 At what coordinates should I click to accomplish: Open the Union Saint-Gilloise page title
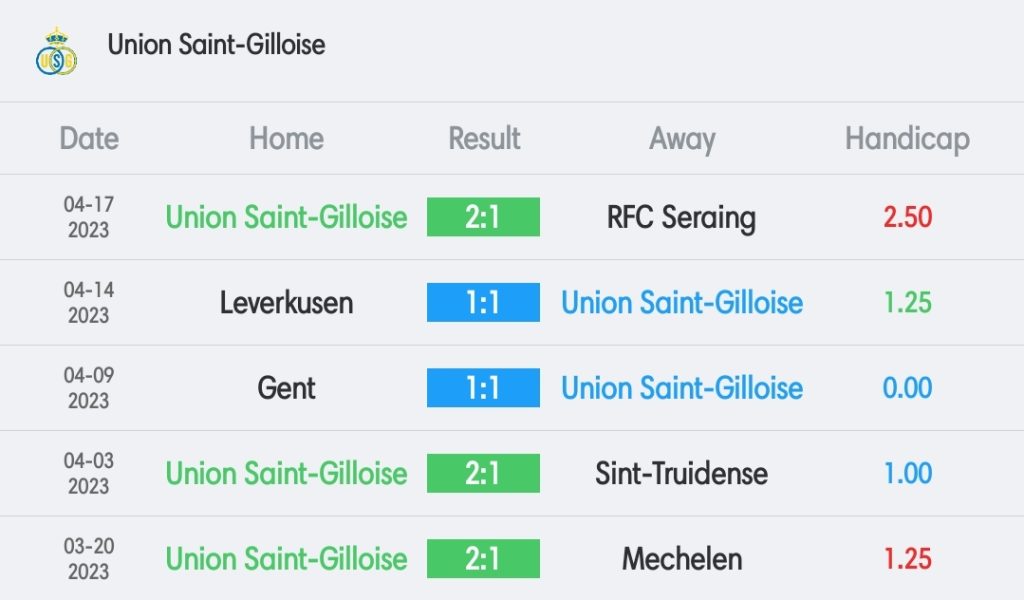tap(216, 45)
